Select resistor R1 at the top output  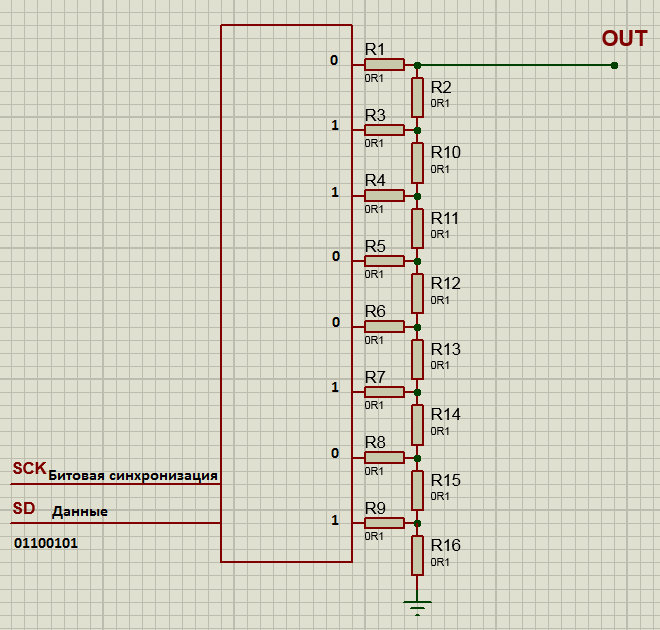[384, 64]
